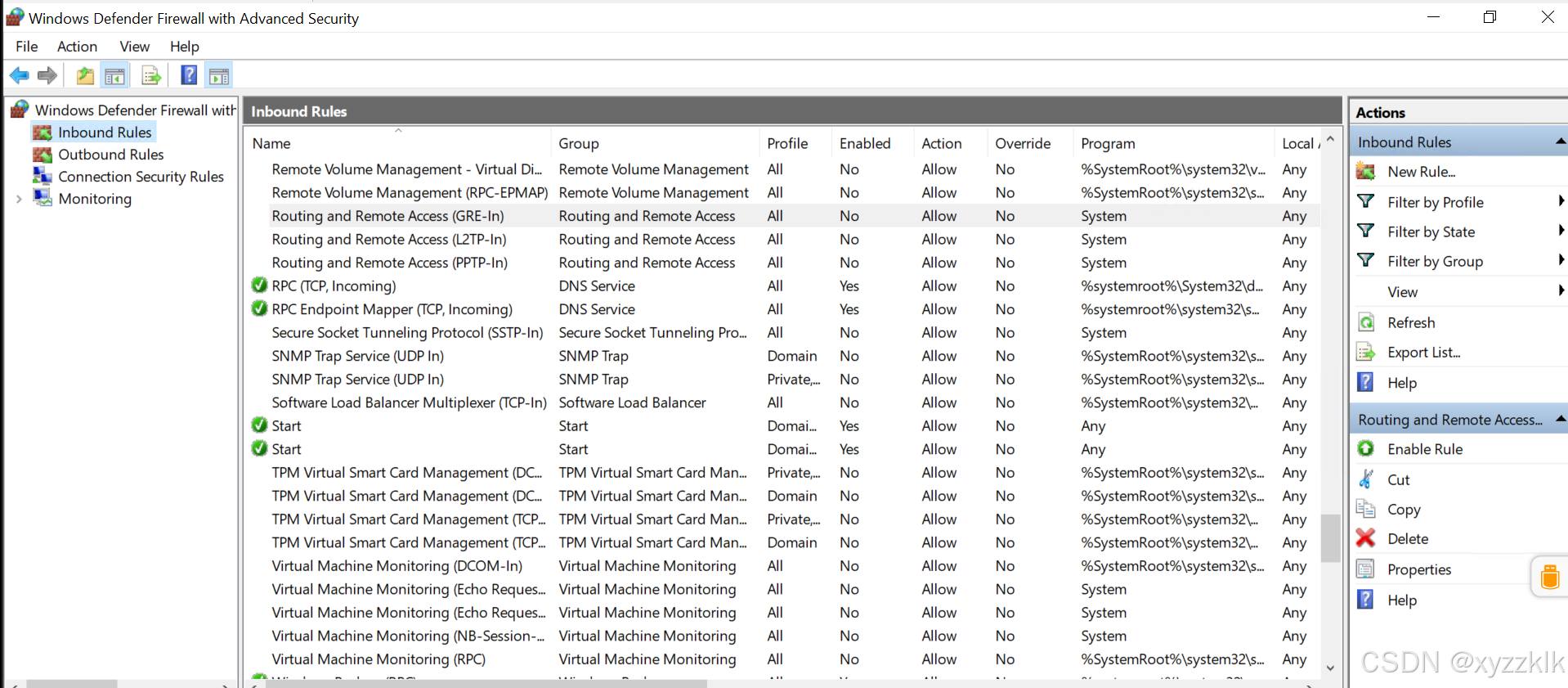This screenshot has height=688, width=1568.
Task: Select Virtual Machine Monitoring (RPC) rule
Action: pyautogui.click(x=781, y=659)
